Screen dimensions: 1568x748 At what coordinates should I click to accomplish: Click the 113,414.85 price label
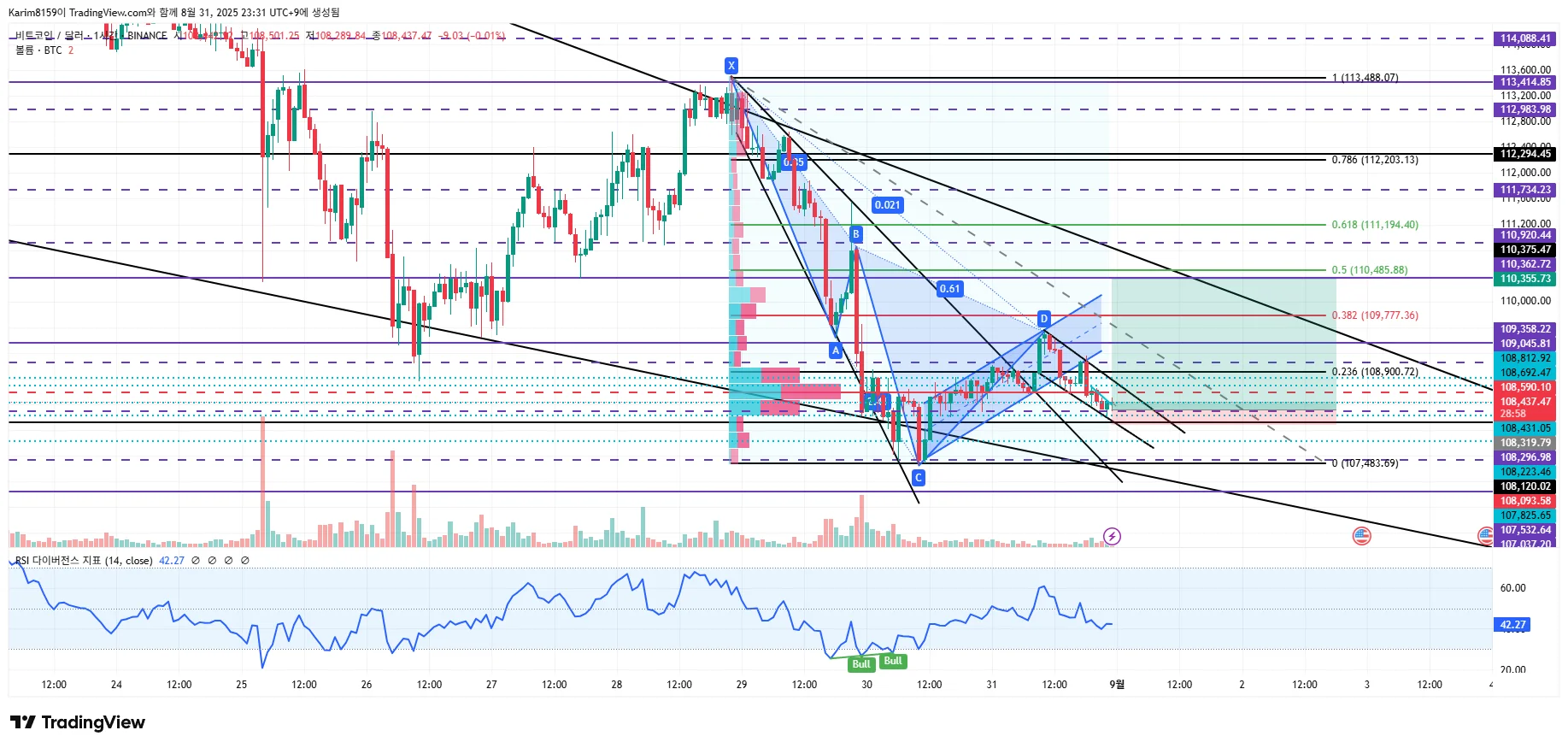click(x=1525, y=82)
